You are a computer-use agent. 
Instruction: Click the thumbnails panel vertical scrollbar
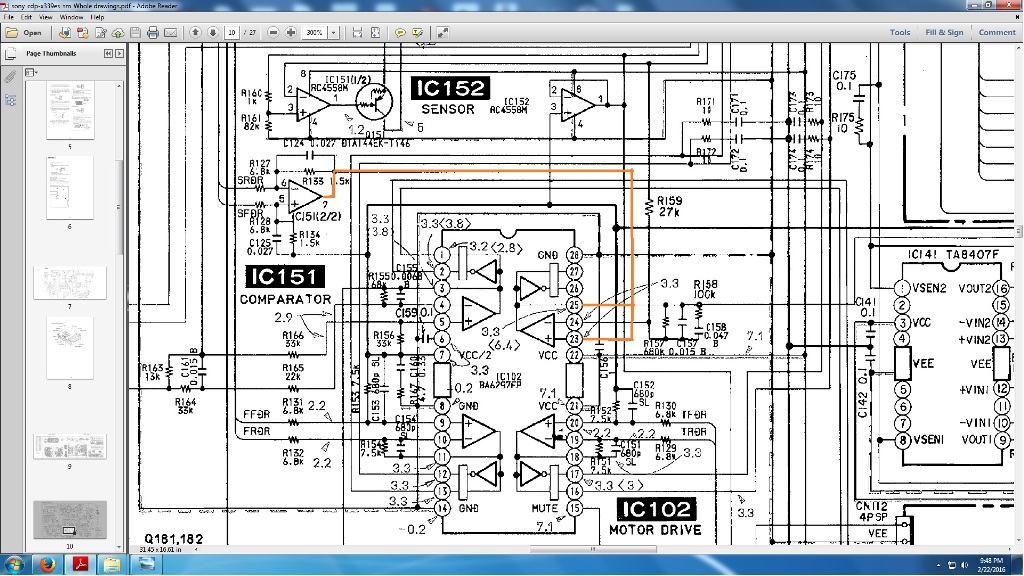click(120, 208)
